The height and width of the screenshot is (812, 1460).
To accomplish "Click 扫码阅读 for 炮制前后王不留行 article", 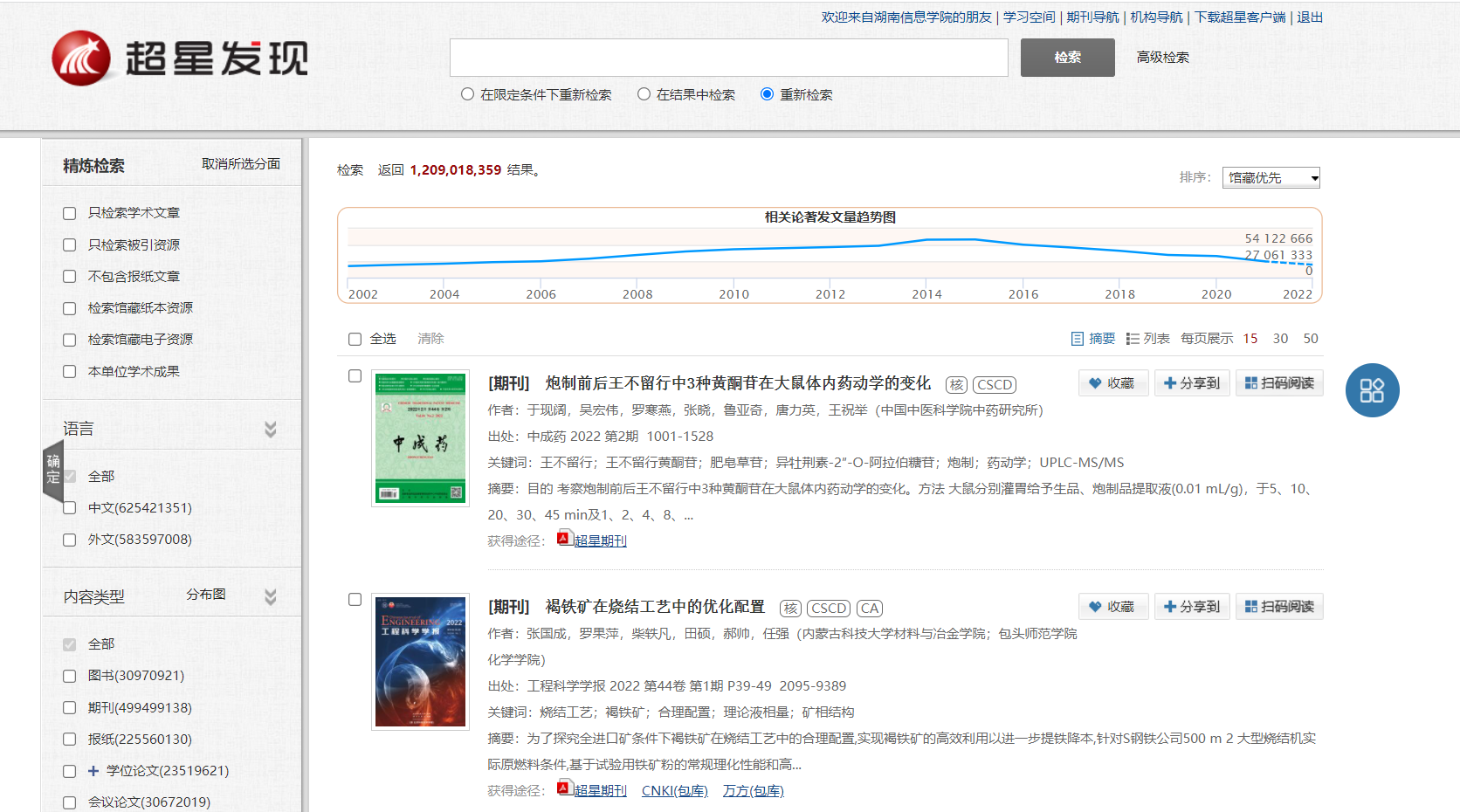I will coord(1279,383).
